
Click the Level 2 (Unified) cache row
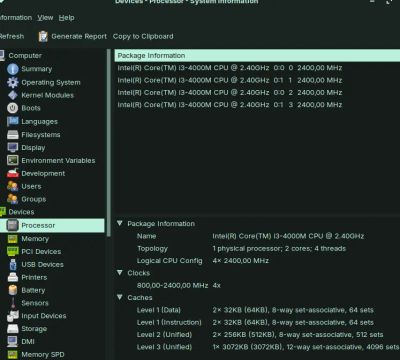coord(257,335)
